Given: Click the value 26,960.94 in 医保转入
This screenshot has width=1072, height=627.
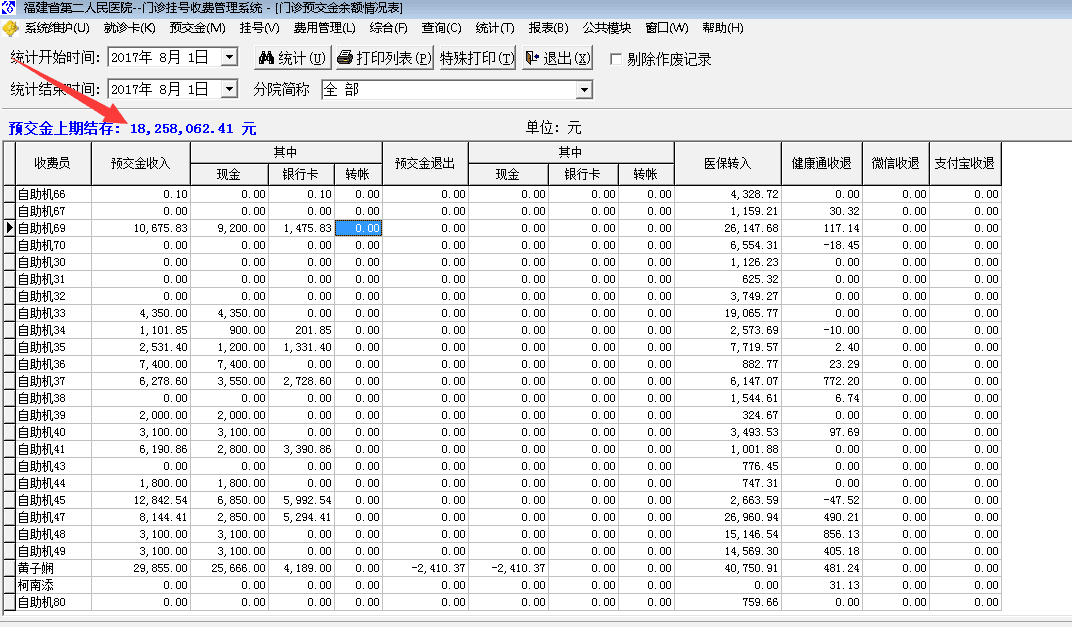Looking at the screenshot, I should [751, 518].
